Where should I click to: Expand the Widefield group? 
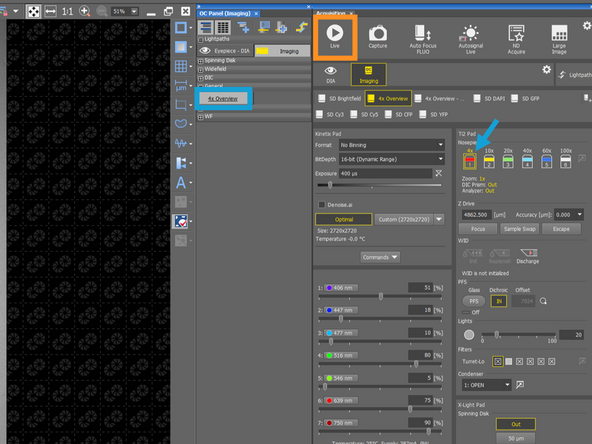[x=201, y=69]
